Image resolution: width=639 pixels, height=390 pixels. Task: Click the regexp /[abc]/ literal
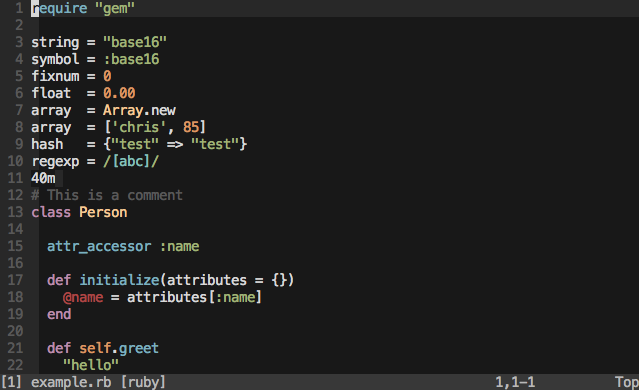tap(131, 161)
